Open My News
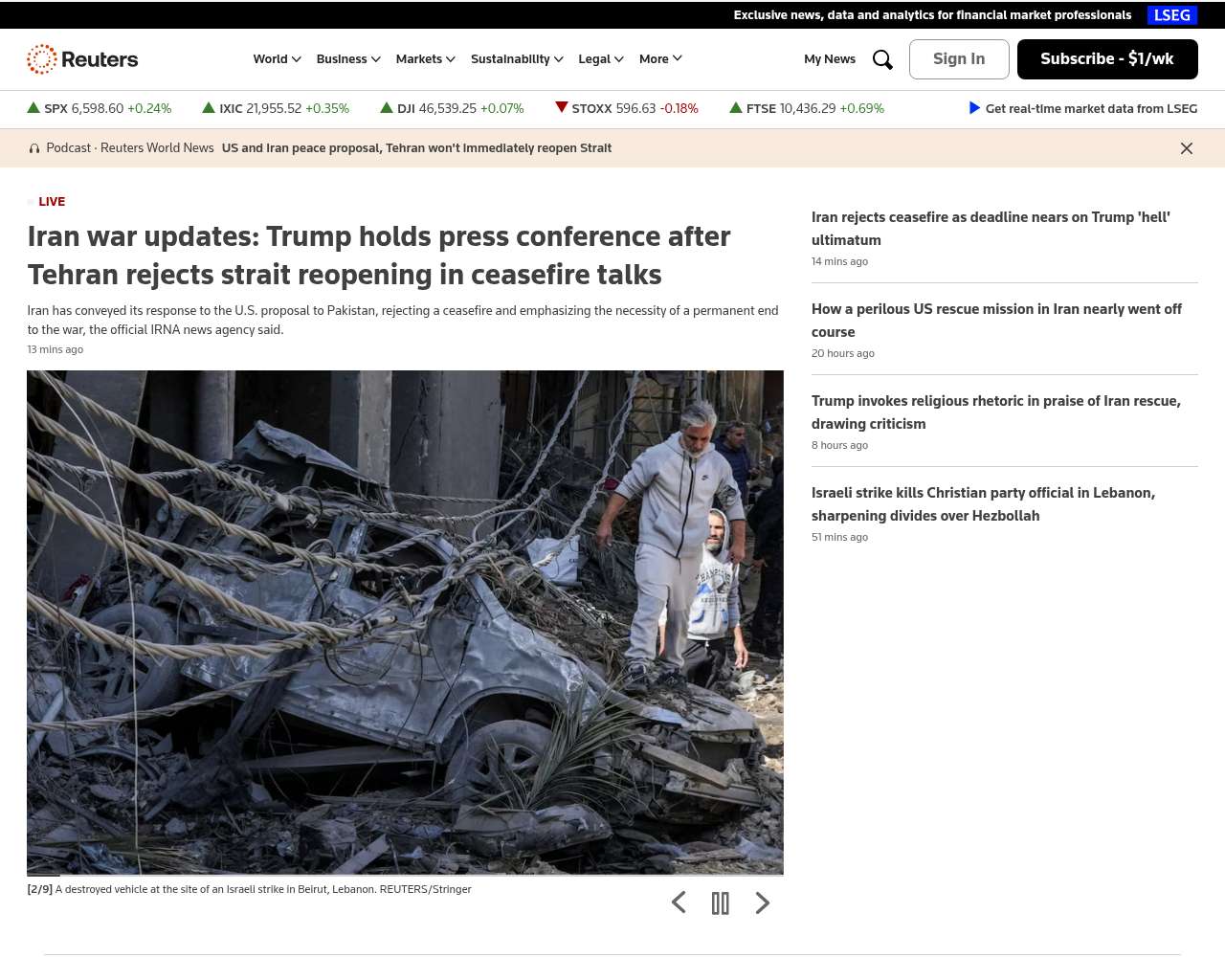This screenshot has height=980, width=1225. pyautogui.click(x=830, y=59)
